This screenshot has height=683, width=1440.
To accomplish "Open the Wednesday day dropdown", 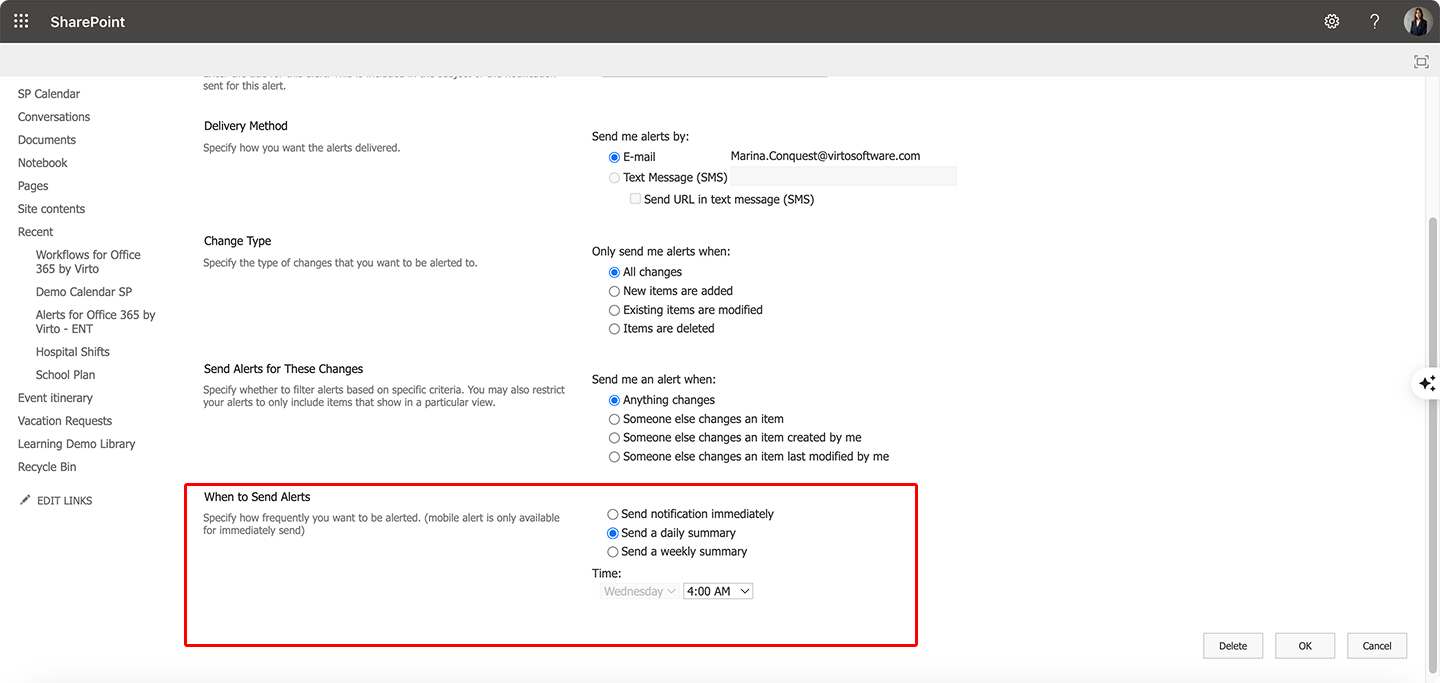I will coord(639,590).
